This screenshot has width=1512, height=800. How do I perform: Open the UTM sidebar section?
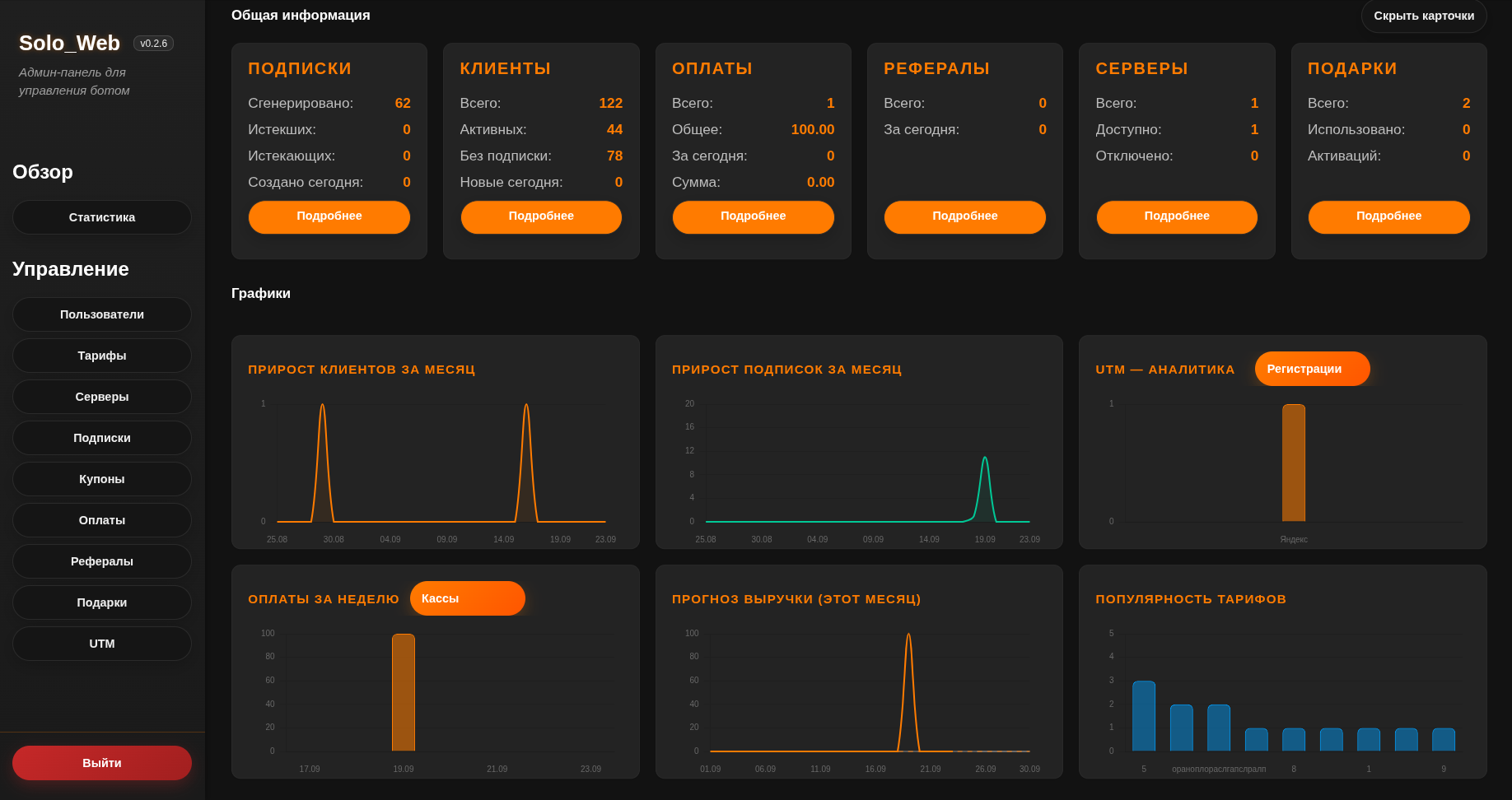pyautogui.click(x=102, y=644)
